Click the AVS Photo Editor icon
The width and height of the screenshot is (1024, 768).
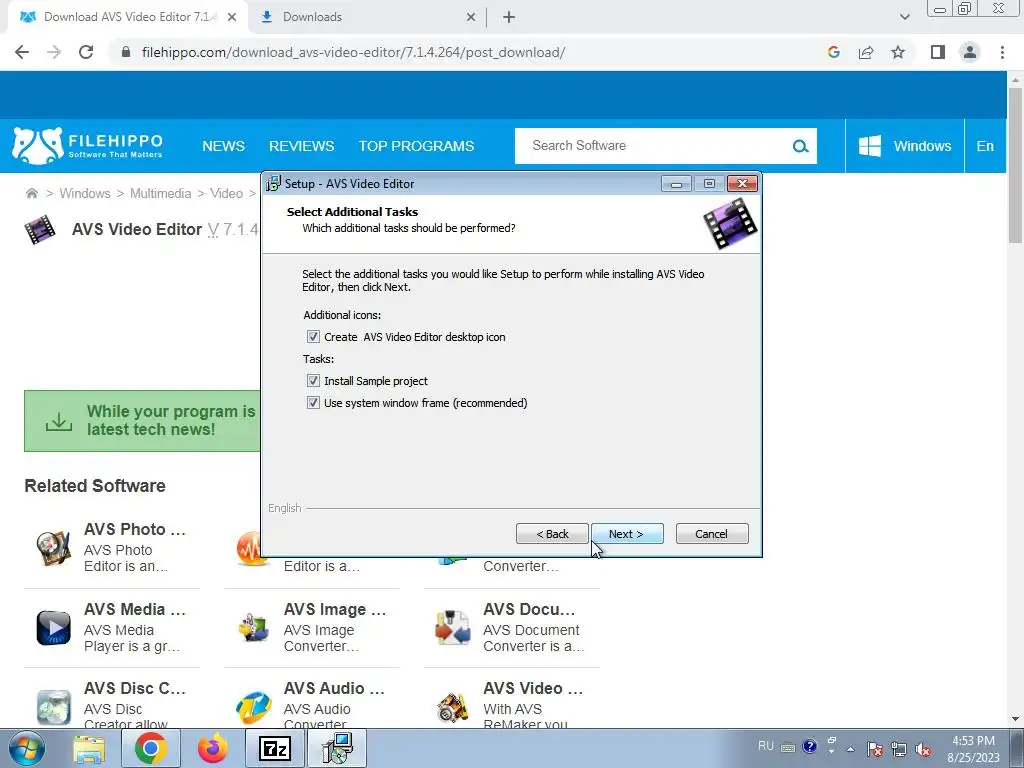point(54,548)
